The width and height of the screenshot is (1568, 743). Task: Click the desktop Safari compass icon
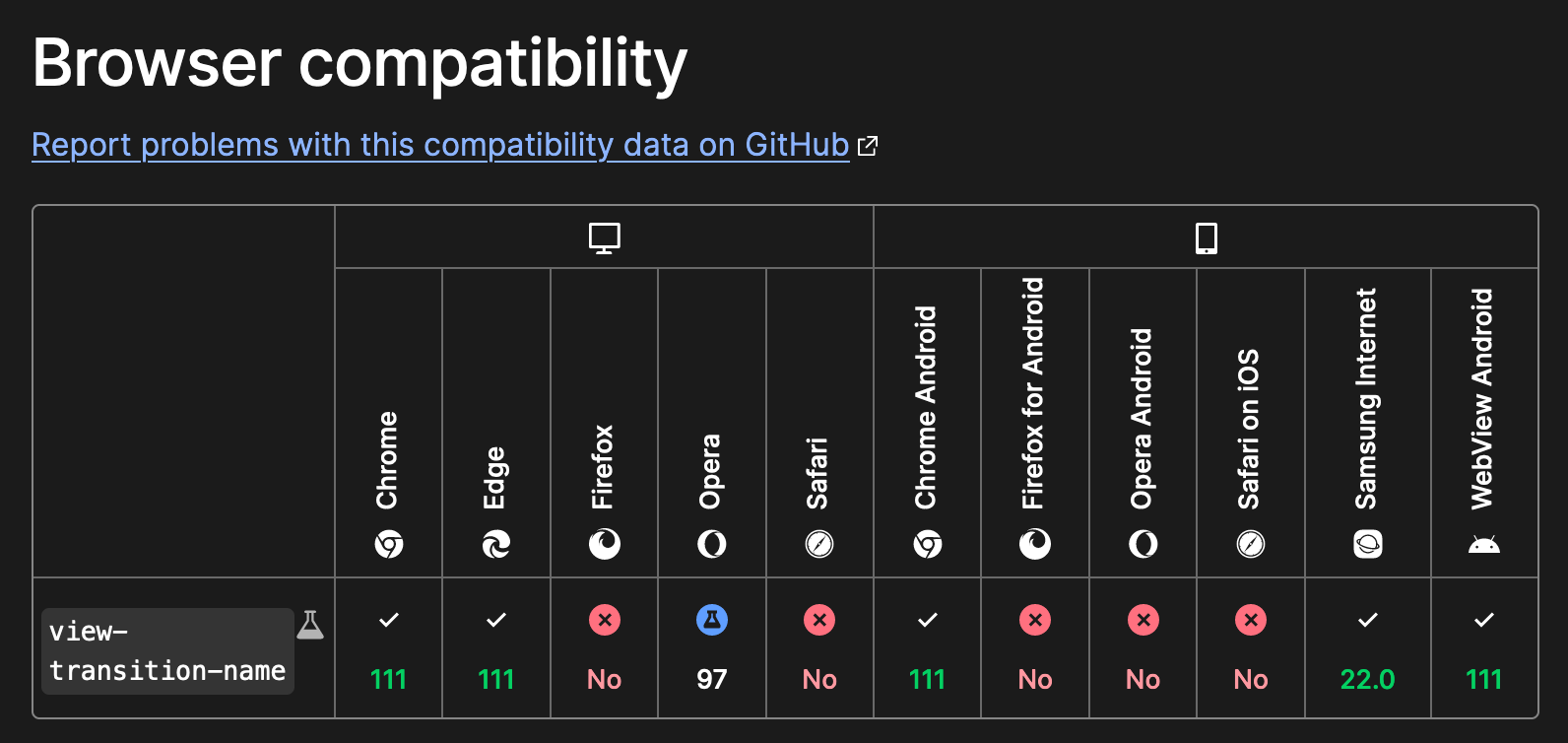tap(819, 544)
